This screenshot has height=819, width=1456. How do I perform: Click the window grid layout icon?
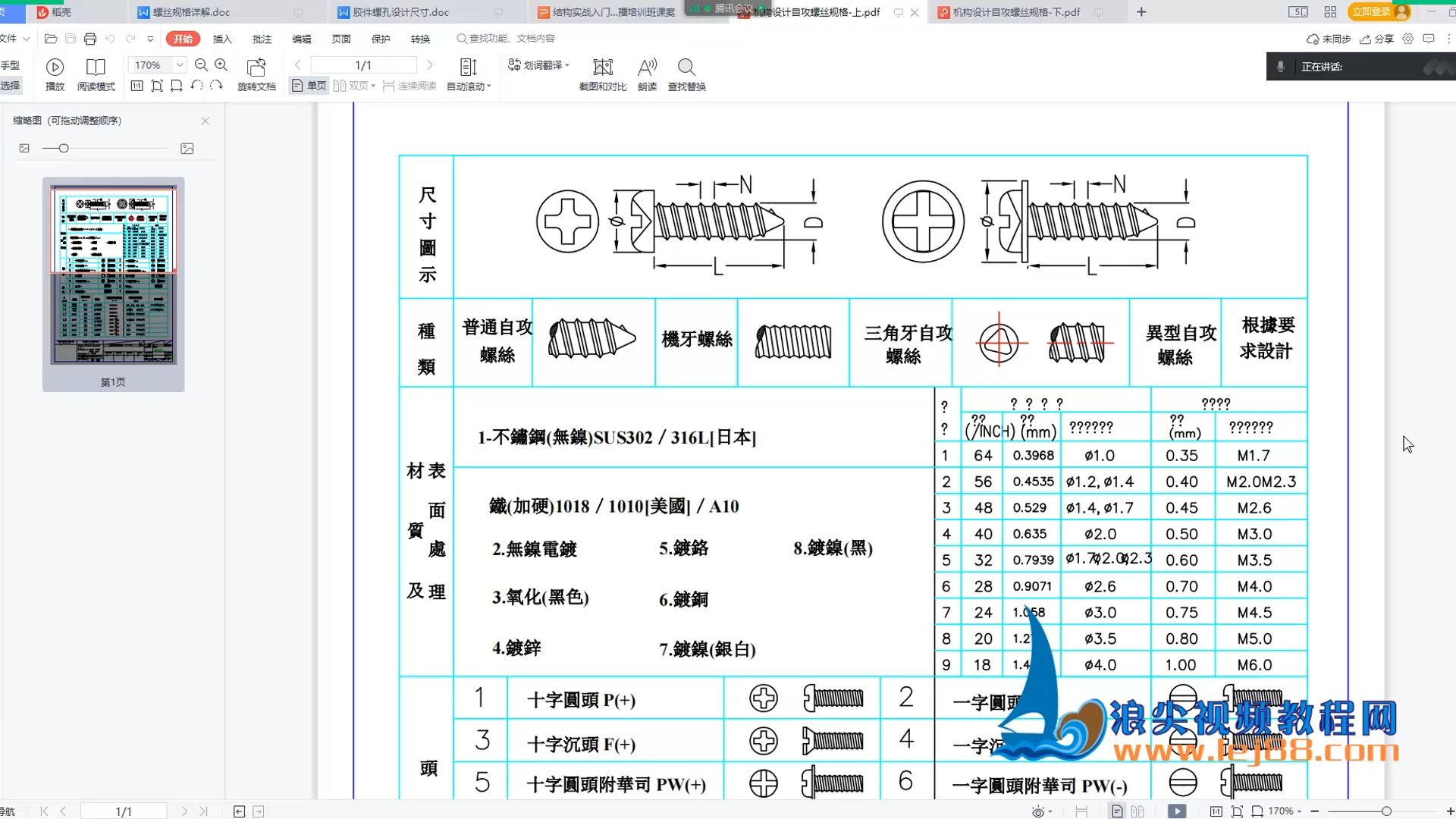coord(1330,12)
